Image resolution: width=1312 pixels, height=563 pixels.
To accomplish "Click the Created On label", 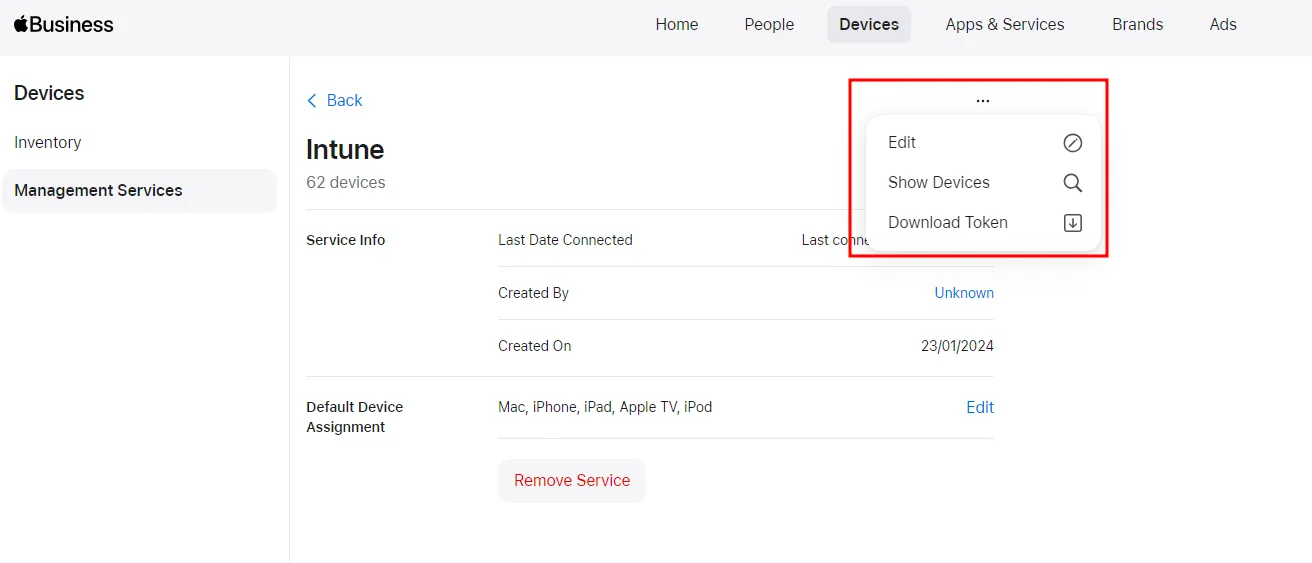I will 535,346.
